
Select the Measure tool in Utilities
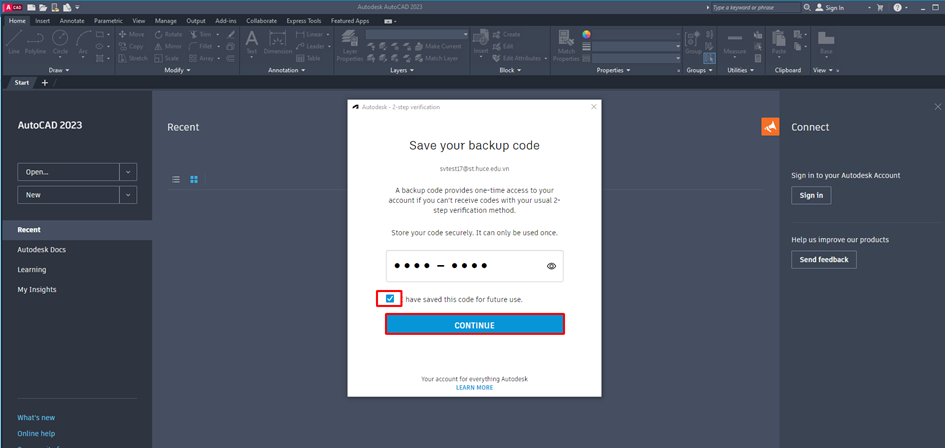[x=735, y=42]
